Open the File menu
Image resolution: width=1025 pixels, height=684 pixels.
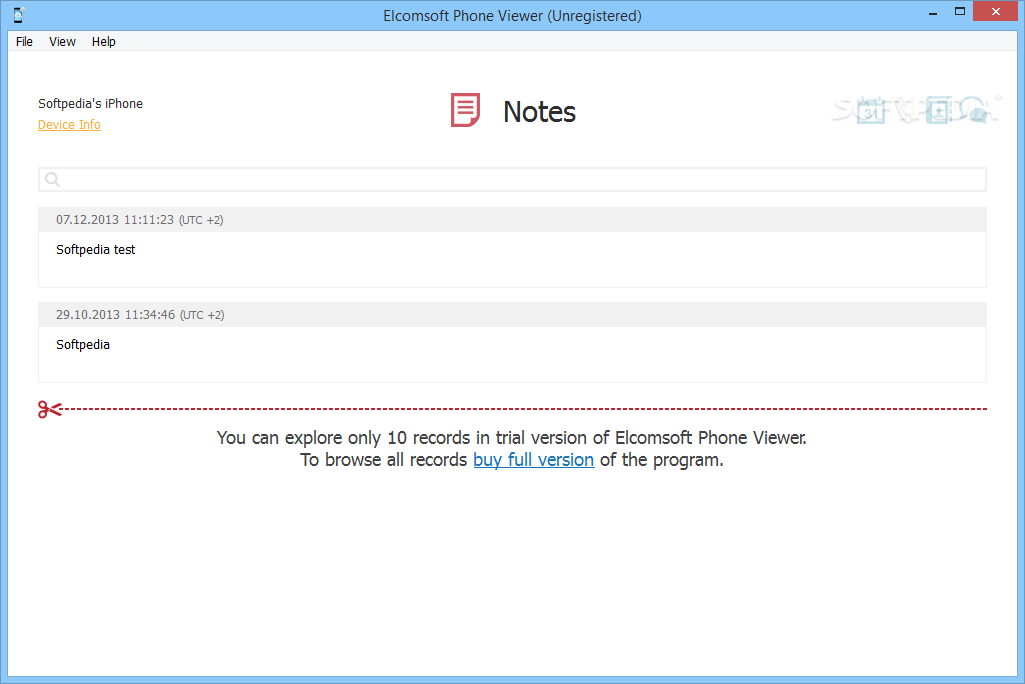(x=24, y=41)
